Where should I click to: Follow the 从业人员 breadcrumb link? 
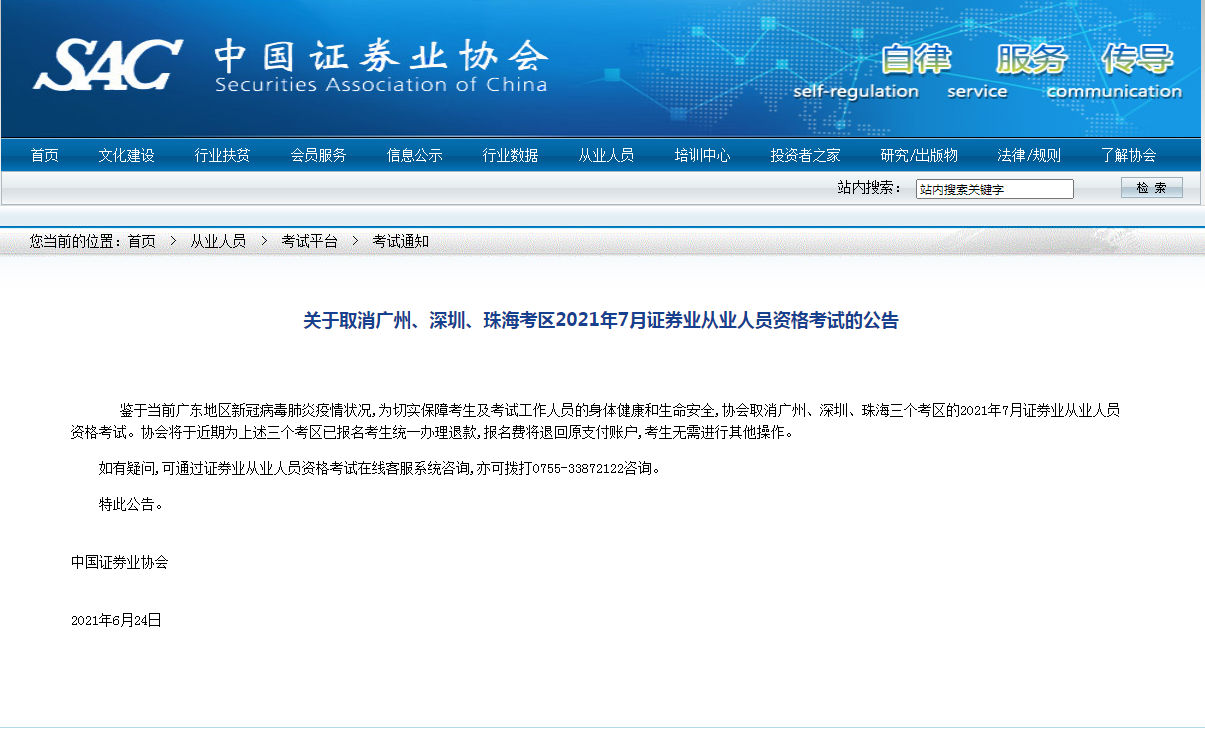pos(218,241)
